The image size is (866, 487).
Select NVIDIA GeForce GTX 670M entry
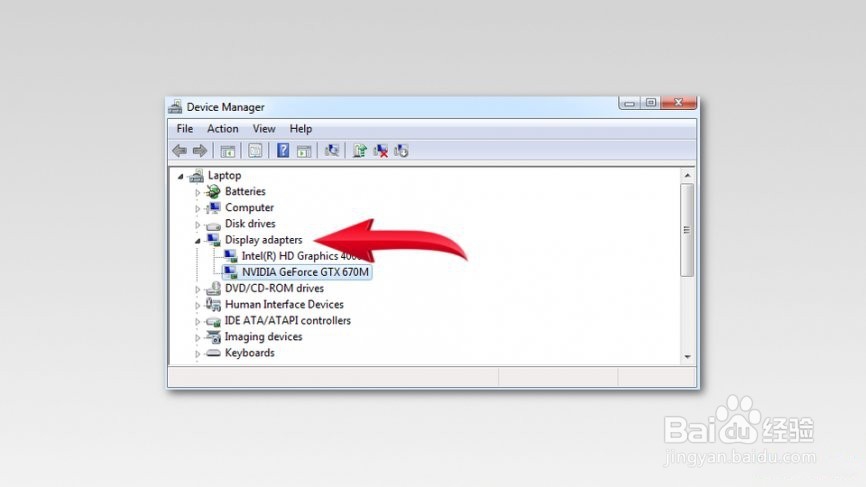click(x=305, y=272)
